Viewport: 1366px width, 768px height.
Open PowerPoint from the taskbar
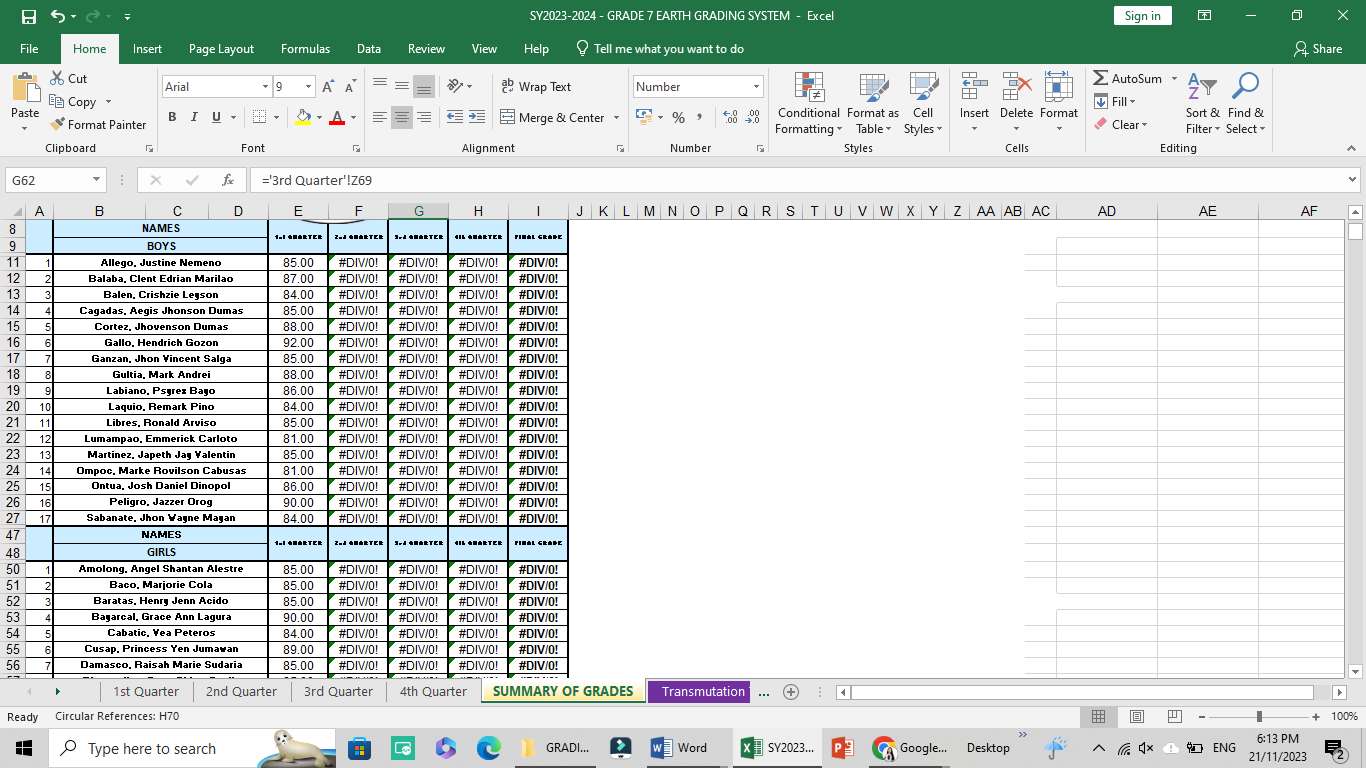pyautogui.click(x=842, y=748)
